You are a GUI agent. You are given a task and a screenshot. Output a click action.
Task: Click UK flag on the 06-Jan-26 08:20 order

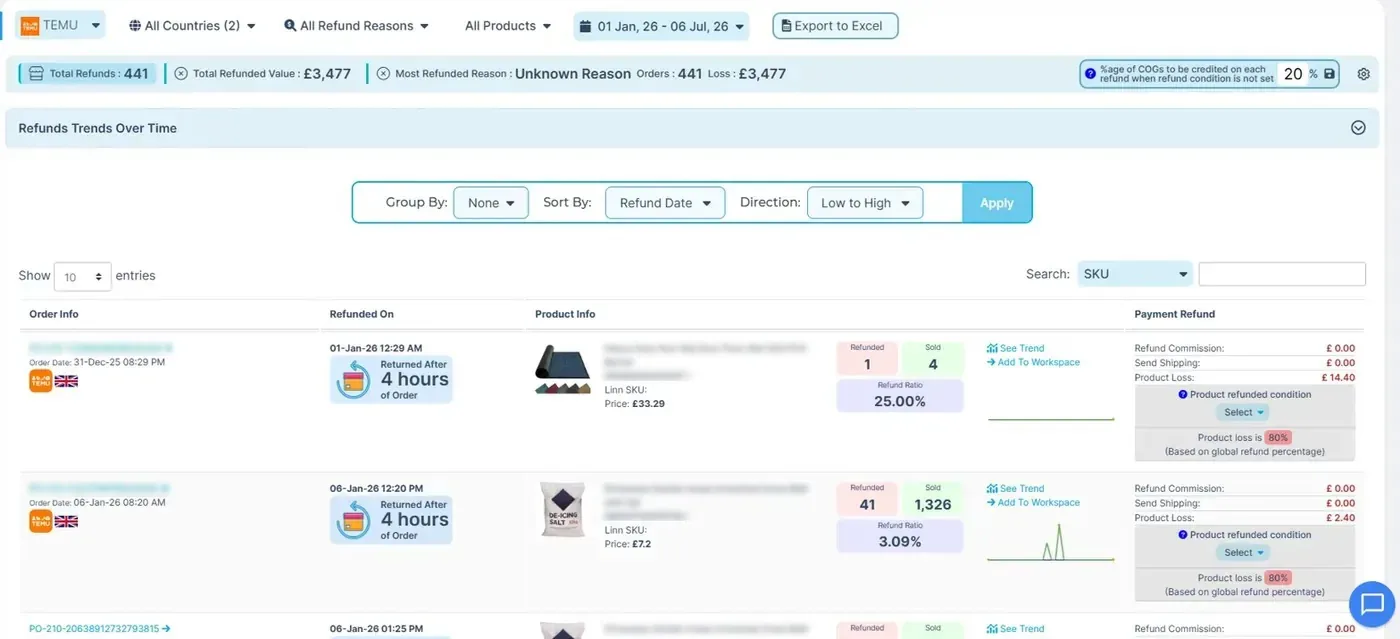pyautogui.click(x=66, y=521)
